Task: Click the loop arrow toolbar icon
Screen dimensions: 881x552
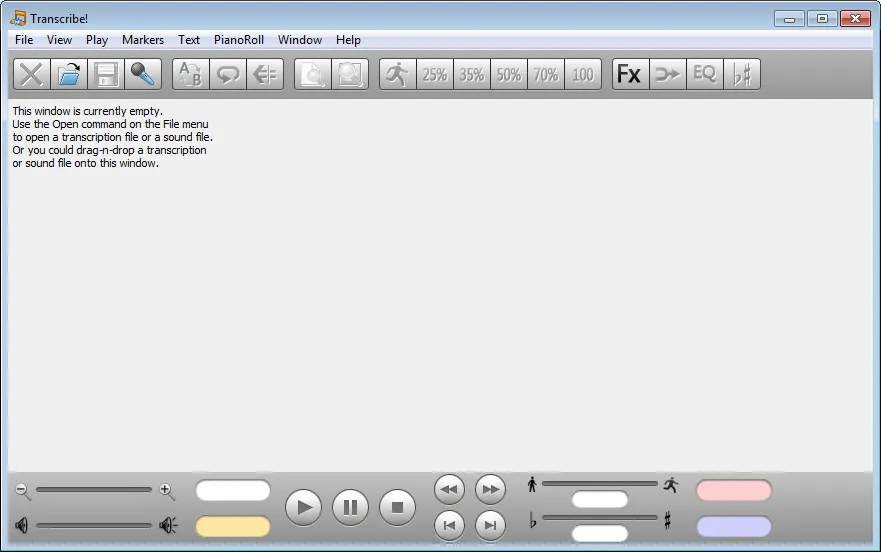Action: point(228,74)
